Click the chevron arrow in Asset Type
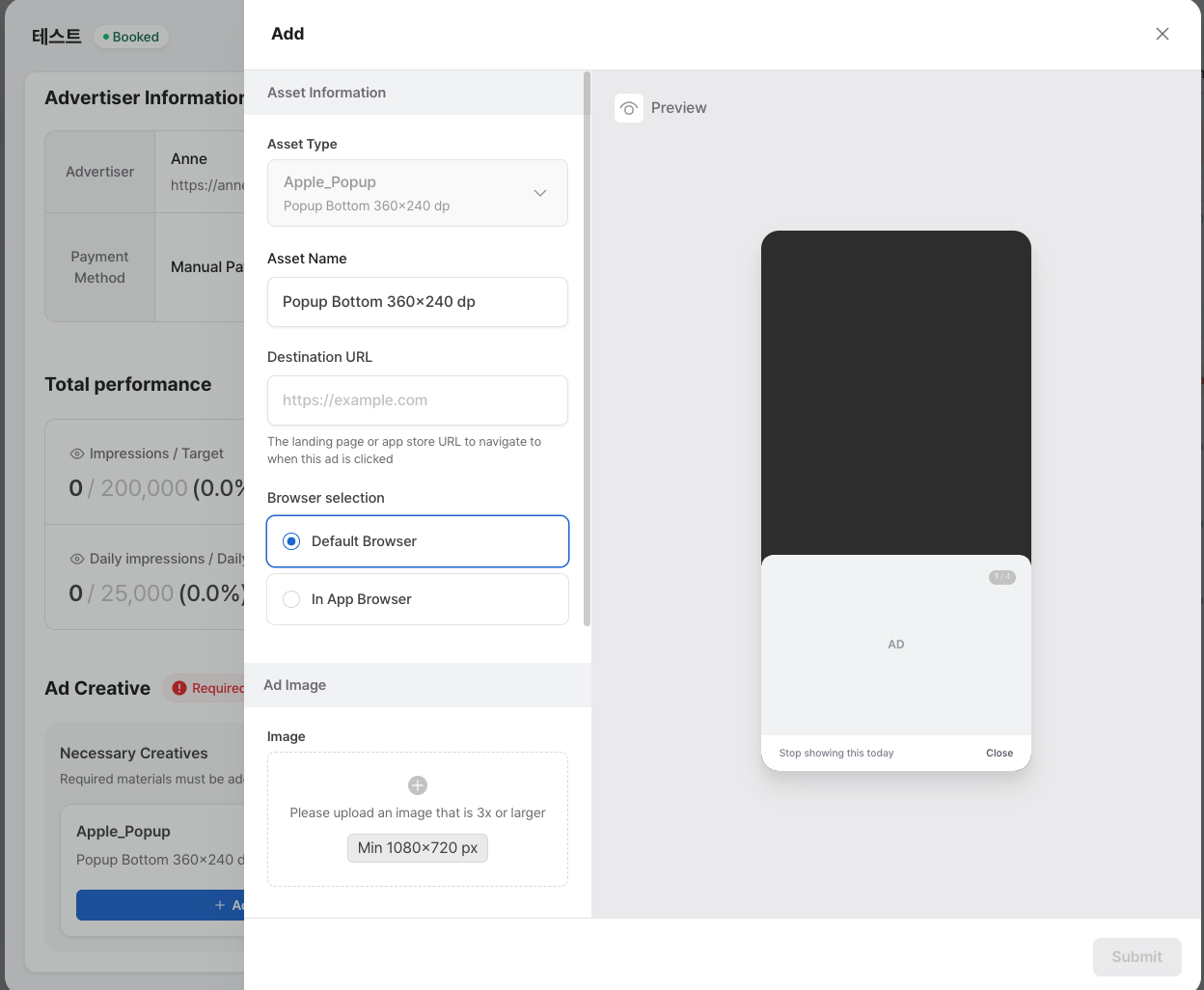The width and height of the screenshot is (1204, 990). [540, 193]
